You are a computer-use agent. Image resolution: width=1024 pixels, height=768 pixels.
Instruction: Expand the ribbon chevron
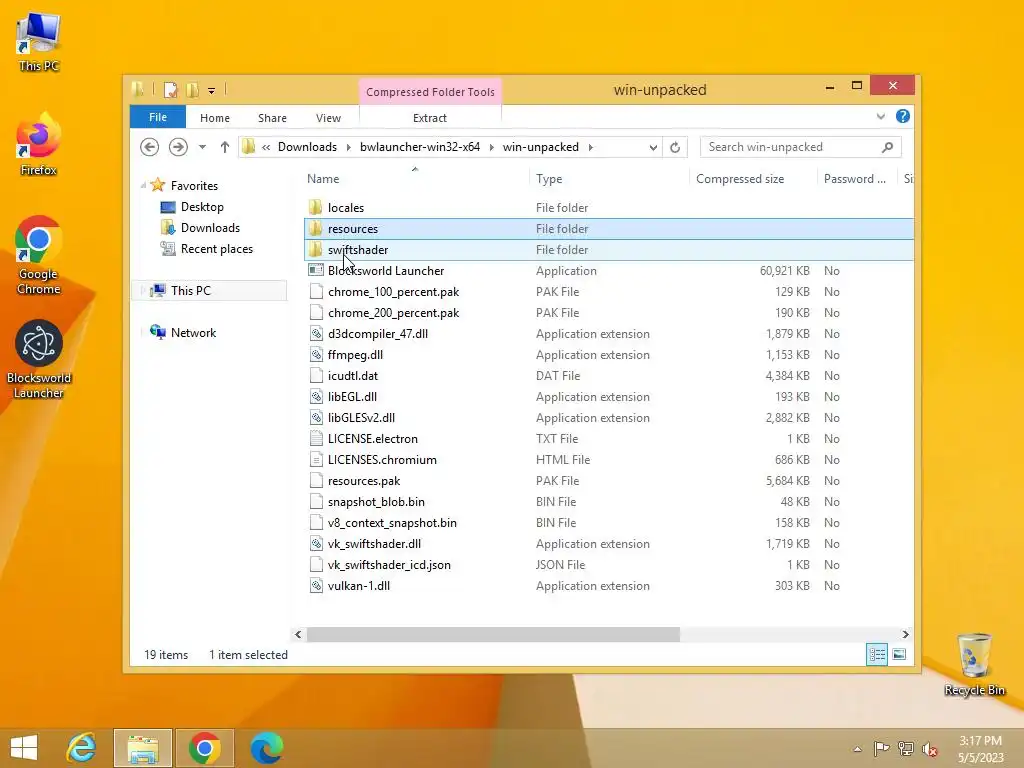[880, 116]
